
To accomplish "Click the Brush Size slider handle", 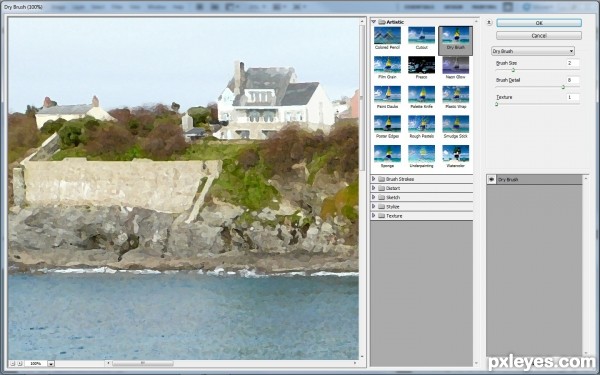I will click(x=513, y=70).
